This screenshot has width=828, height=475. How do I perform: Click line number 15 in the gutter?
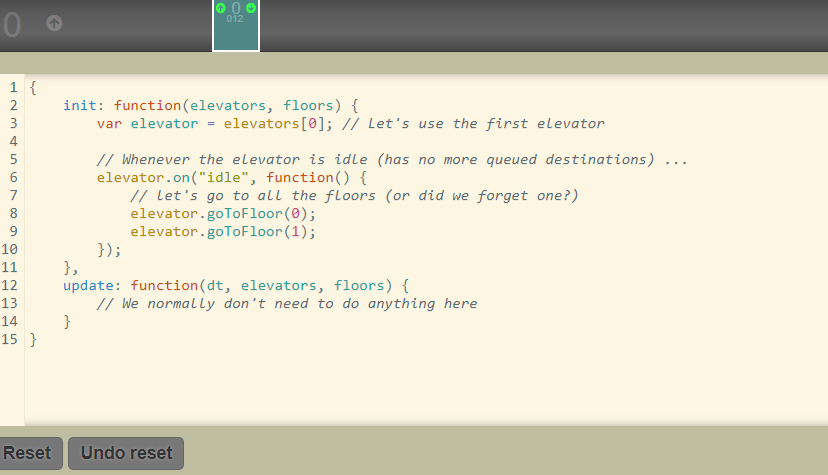10,339
